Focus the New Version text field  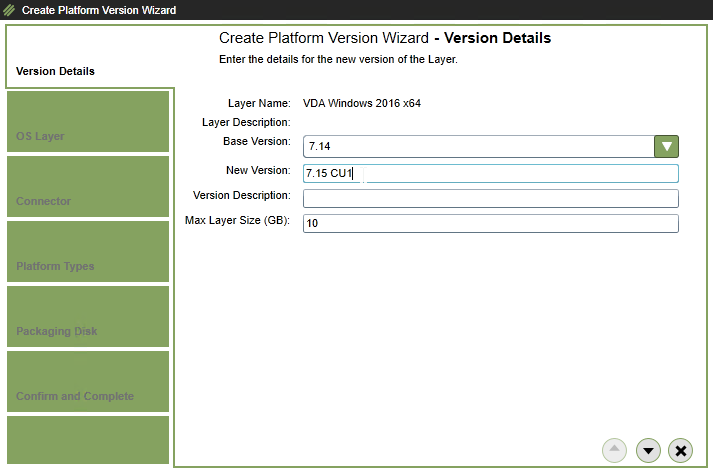(x=490, y=173)
